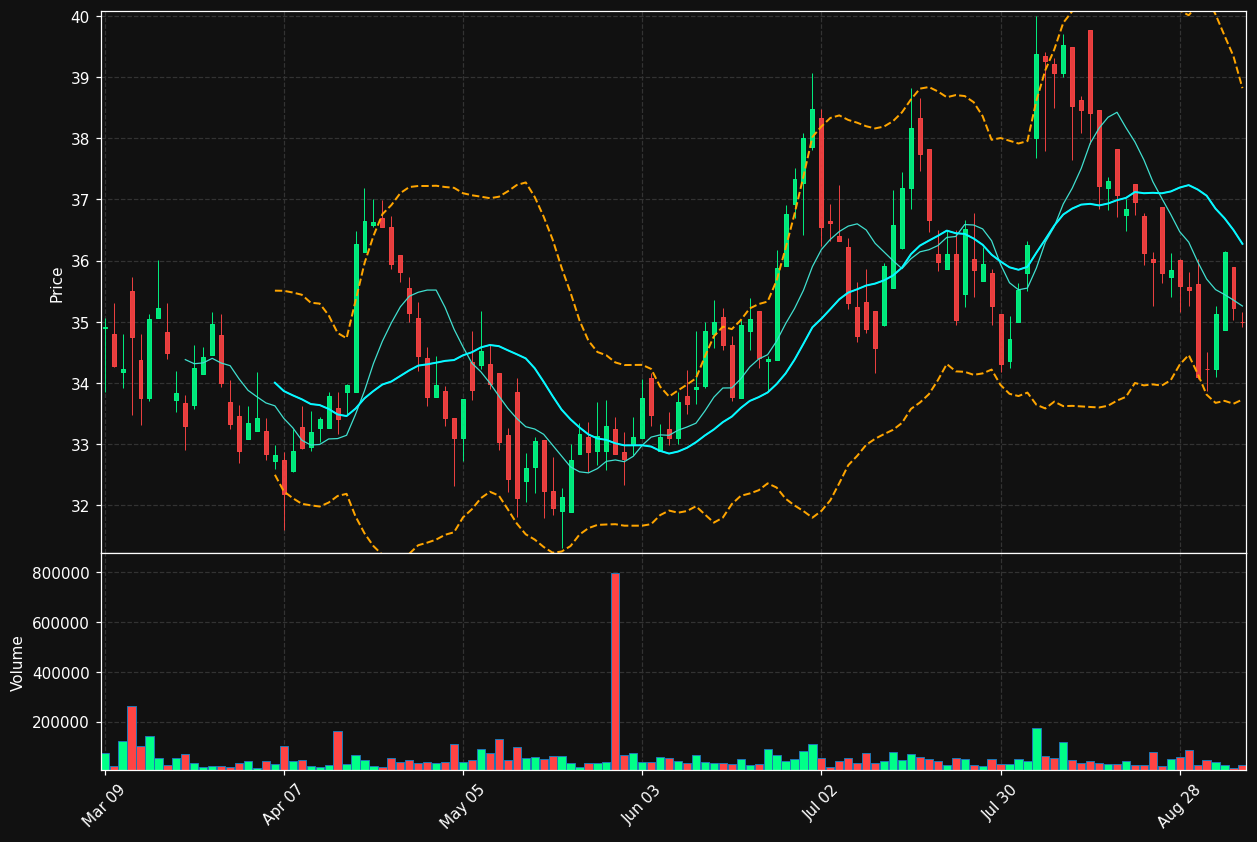Click the 'Jul 02' date label
The image size is (1257, 842).
point(819,803)
